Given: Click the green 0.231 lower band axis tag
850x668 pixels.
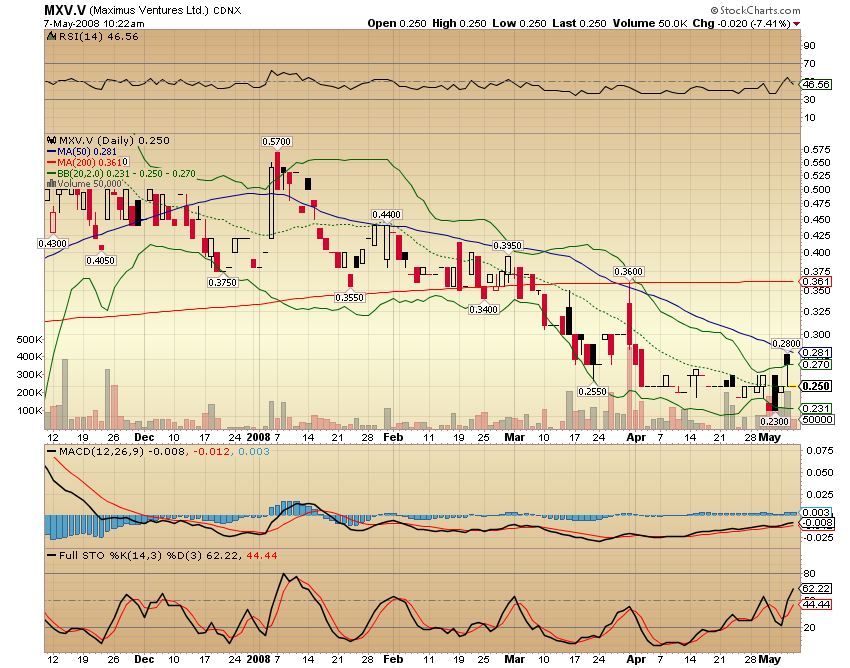Looking at the screenshot, I should click(x=816, y=408).
